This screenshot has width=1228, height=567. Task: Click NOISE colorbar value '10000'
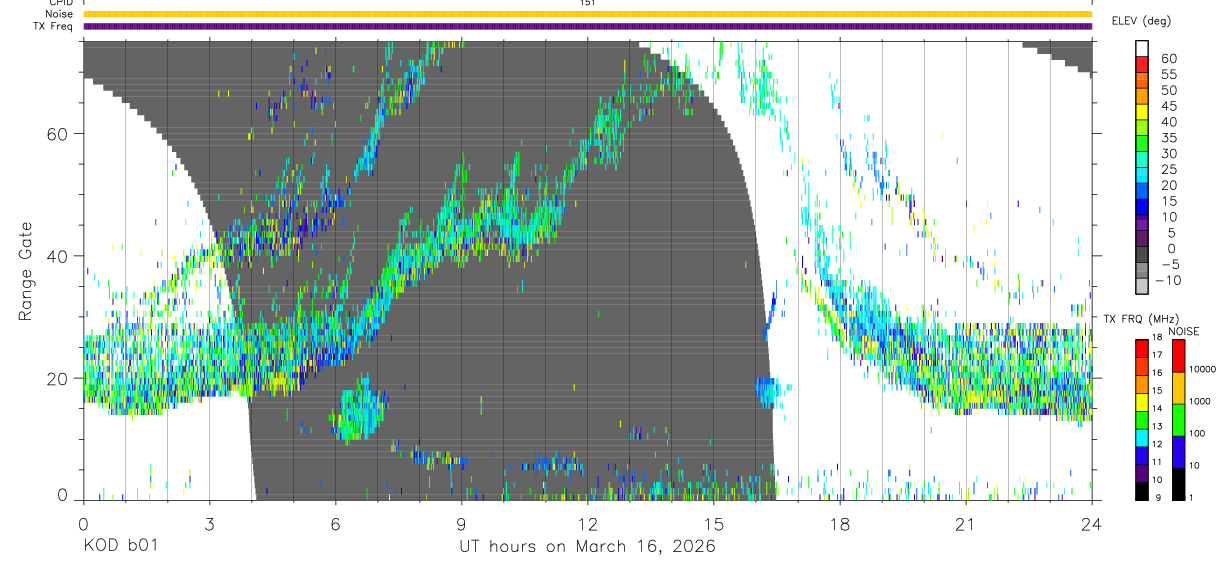(1203, 369)
